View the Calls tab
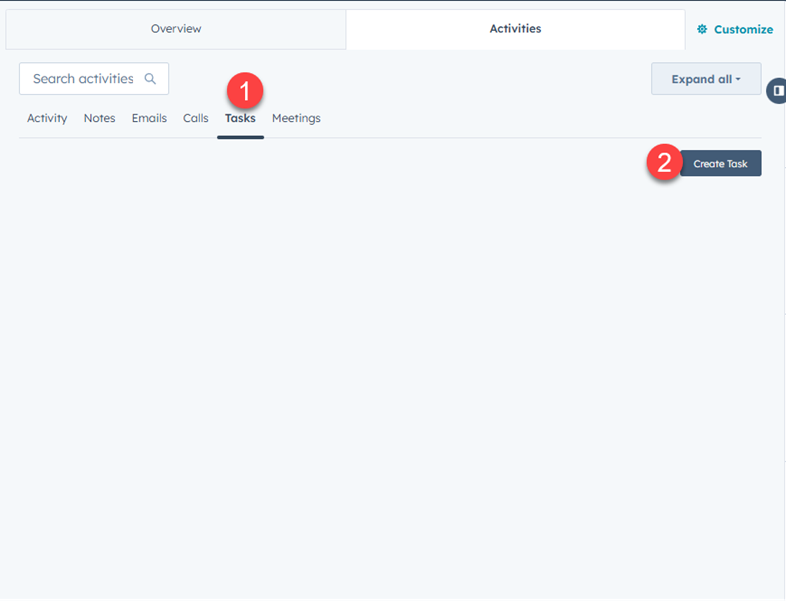 [196, 118]
